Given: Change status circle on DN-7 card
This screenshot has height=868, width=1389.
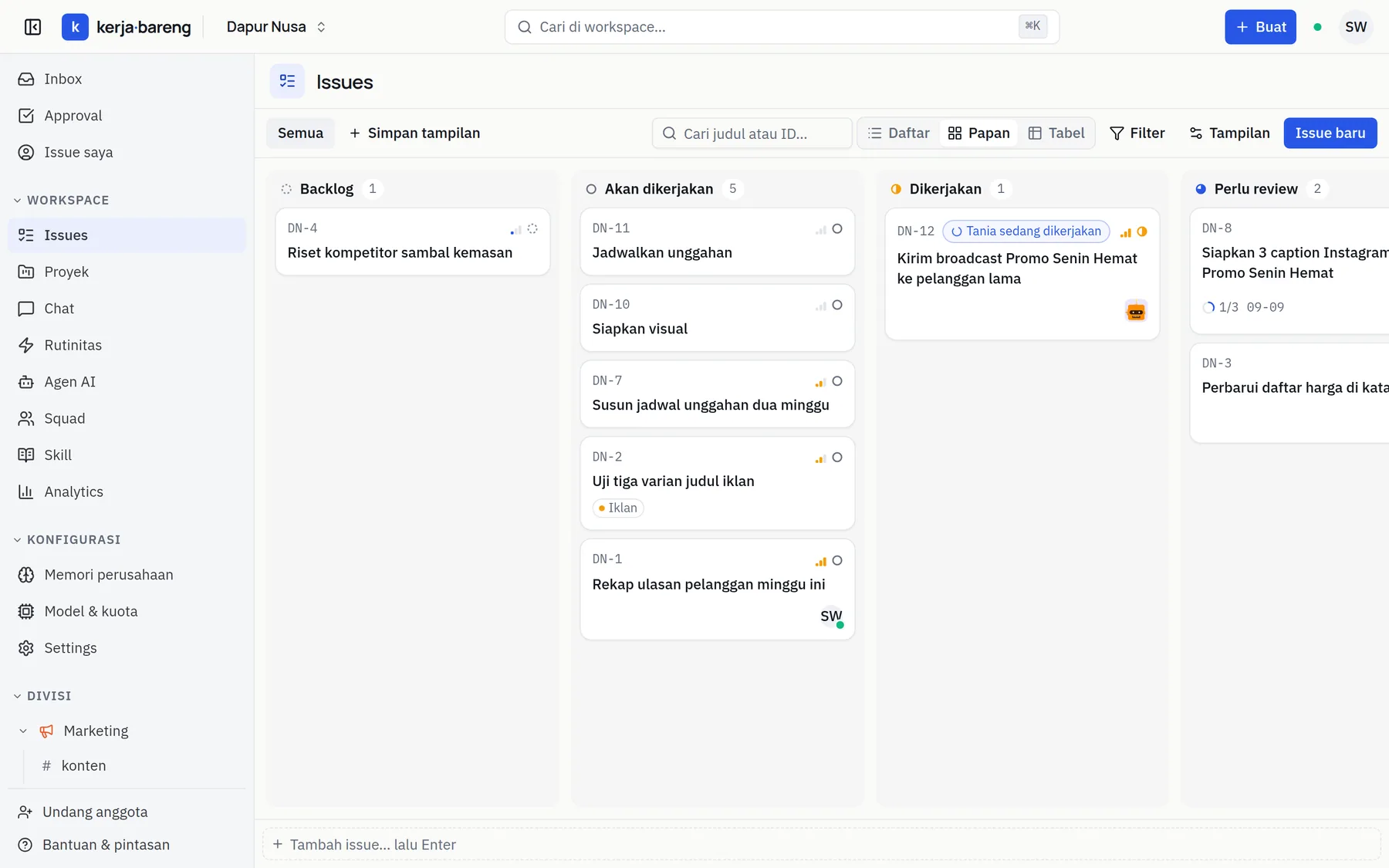Looking at the screenshot, I should (x=837, y=381).
